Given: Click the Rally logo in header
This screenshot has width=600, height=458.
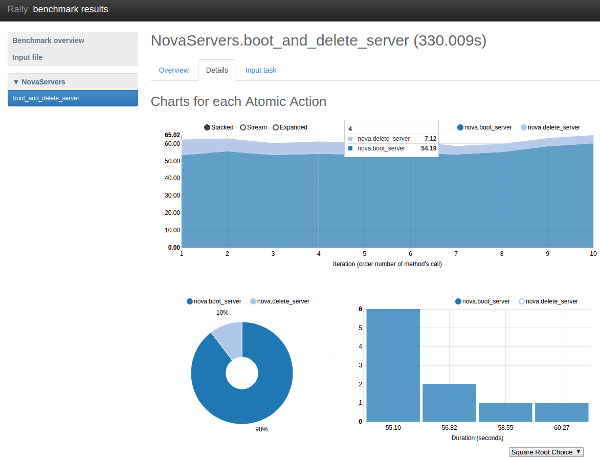Looking at the screenshot, I should (16, 10).
